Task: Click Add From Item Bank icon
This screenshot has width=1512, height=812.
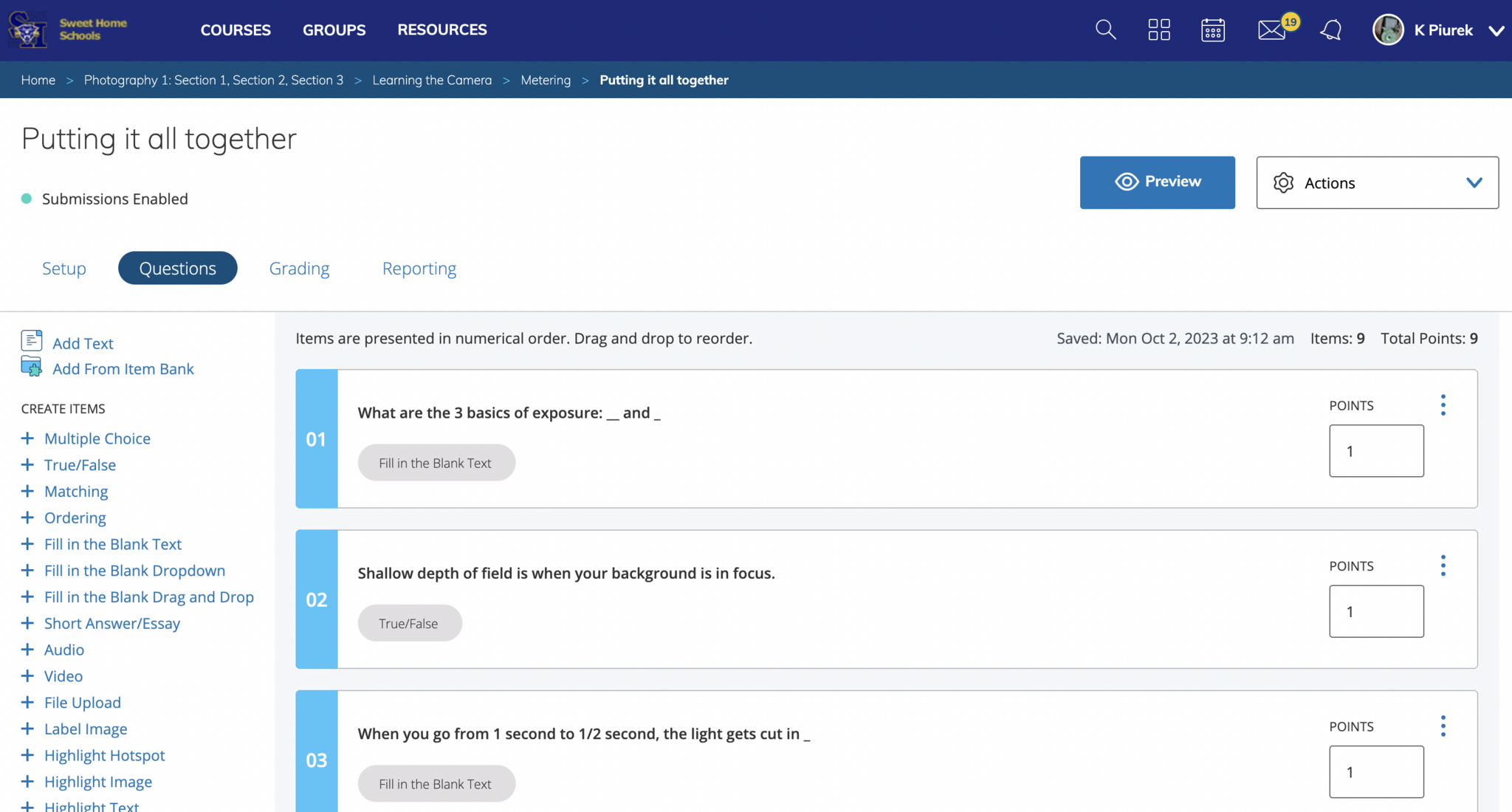Action: click(32, 367)
